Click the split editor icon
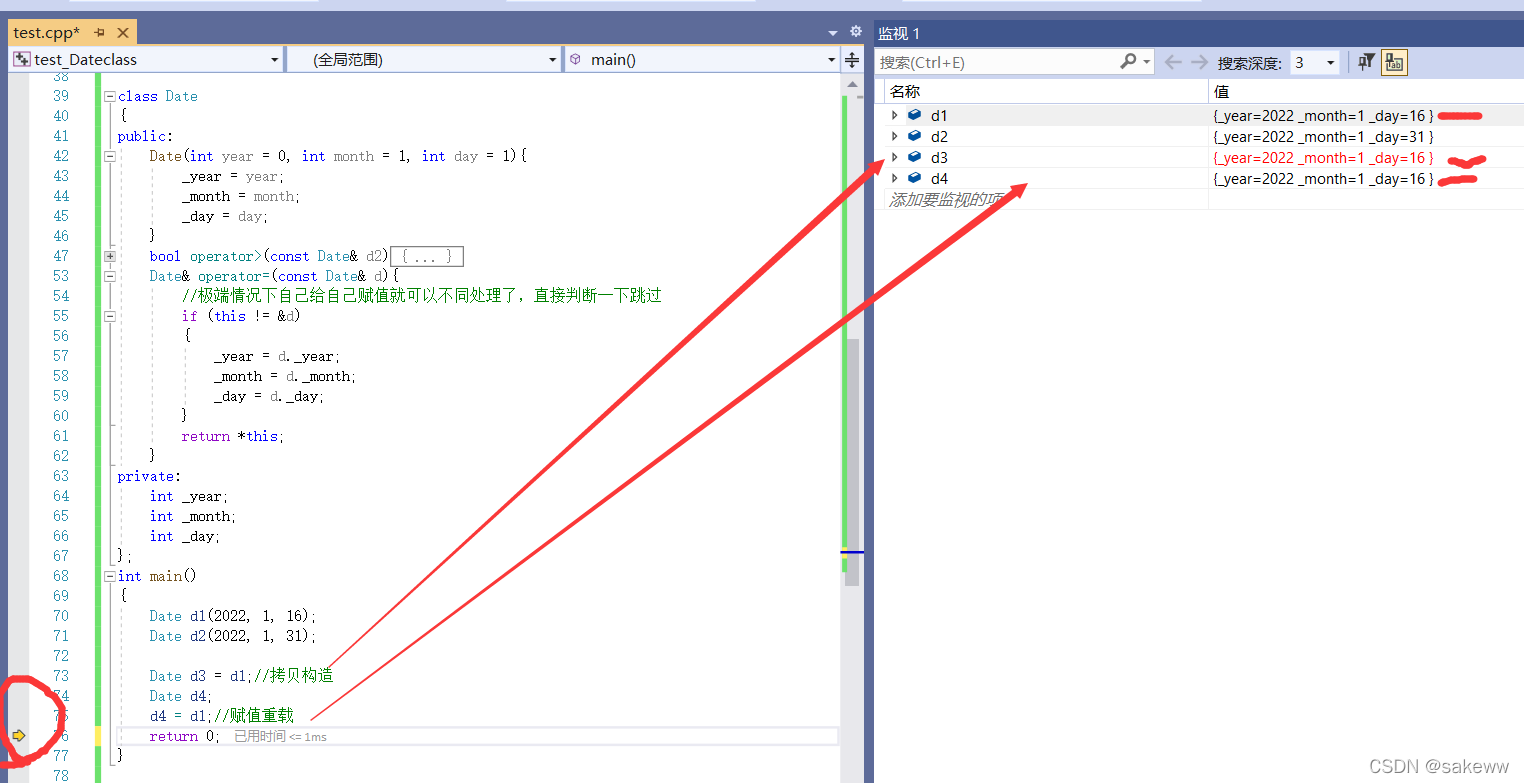The image size is (1524, 783). pyautogui.click(x=852, y=60)
